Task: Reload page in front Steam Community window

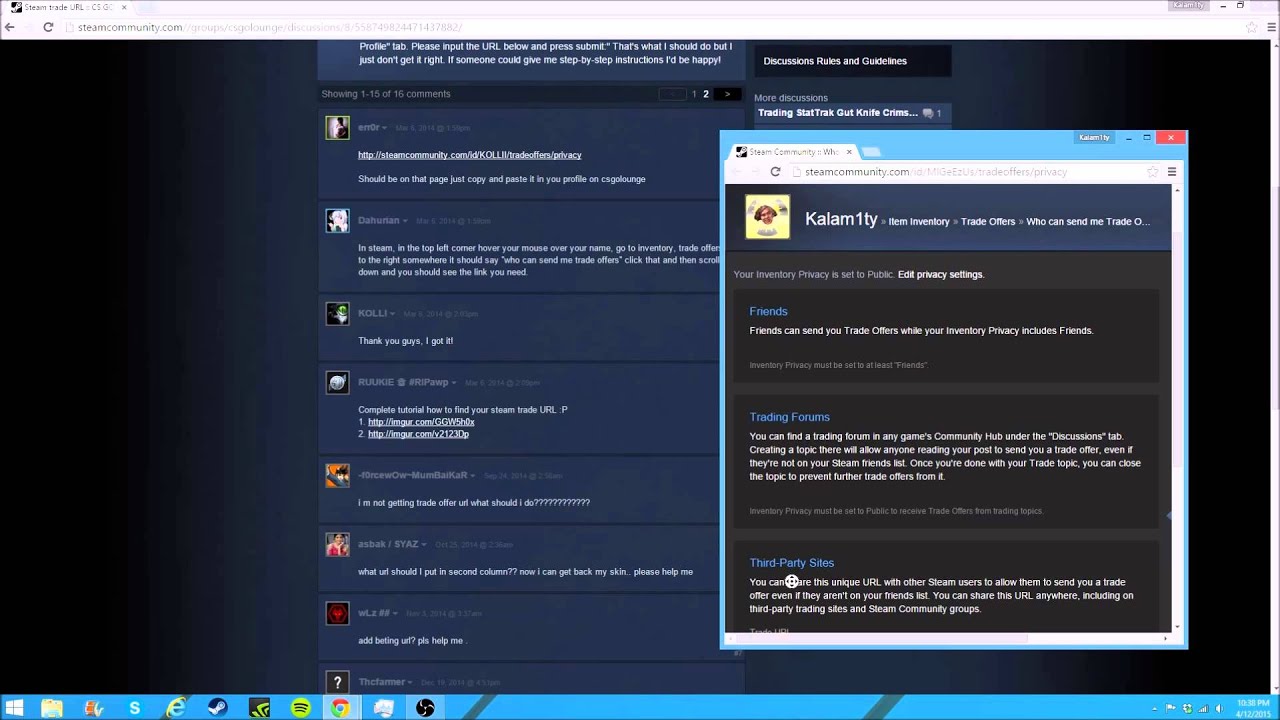Action: click(775, 172)
